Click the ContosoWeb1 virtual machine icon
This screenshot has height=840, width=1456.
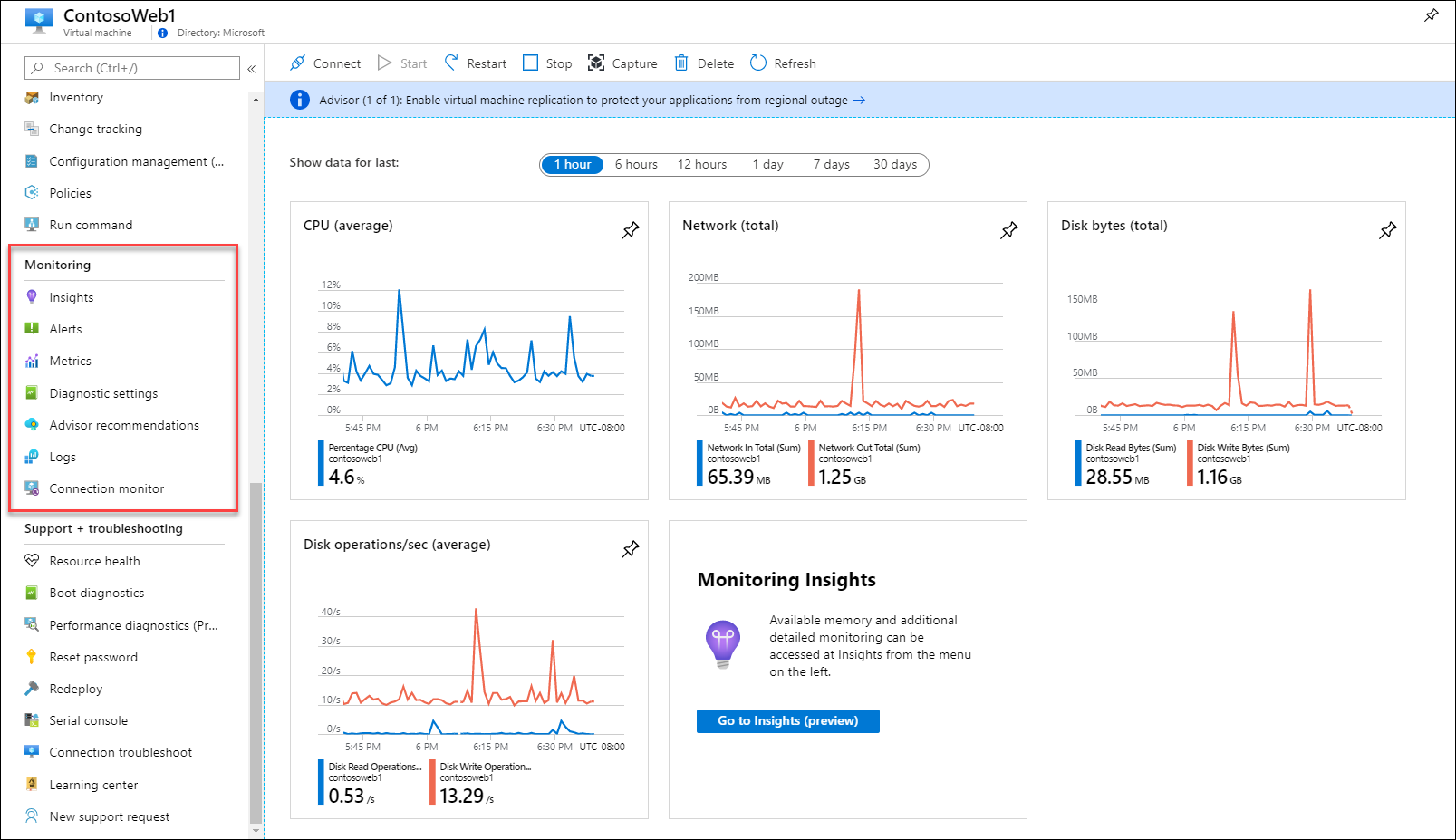39,21
